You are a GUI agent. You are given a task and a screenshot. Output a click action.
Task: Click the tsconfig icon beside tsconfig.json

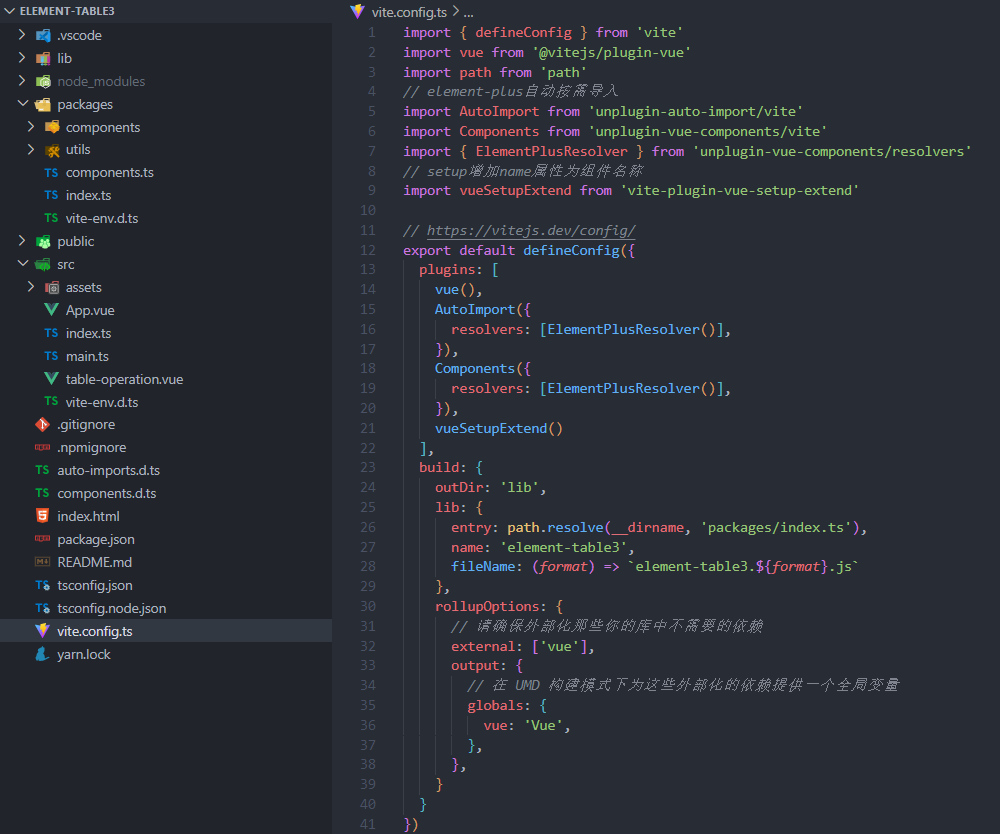coord(43,585)
